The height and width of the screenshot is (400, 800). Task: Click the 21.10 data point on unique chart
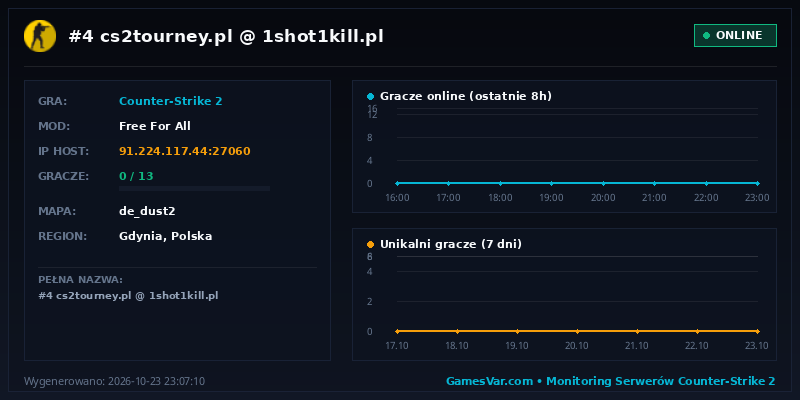coord(637,331)
